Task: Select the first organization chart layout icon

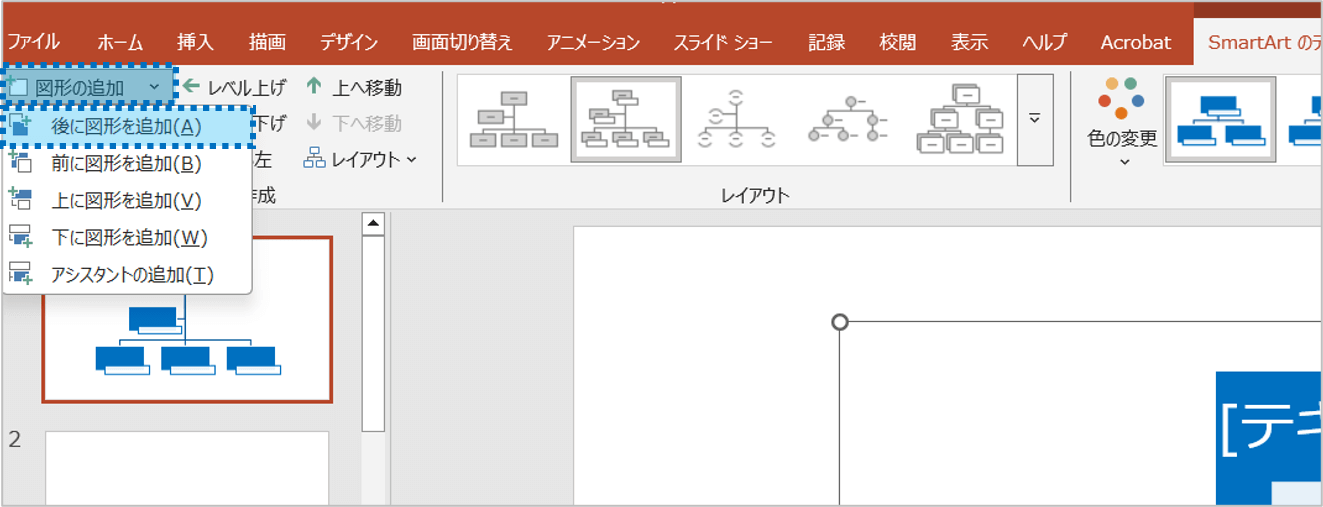Action: [514, 120]
